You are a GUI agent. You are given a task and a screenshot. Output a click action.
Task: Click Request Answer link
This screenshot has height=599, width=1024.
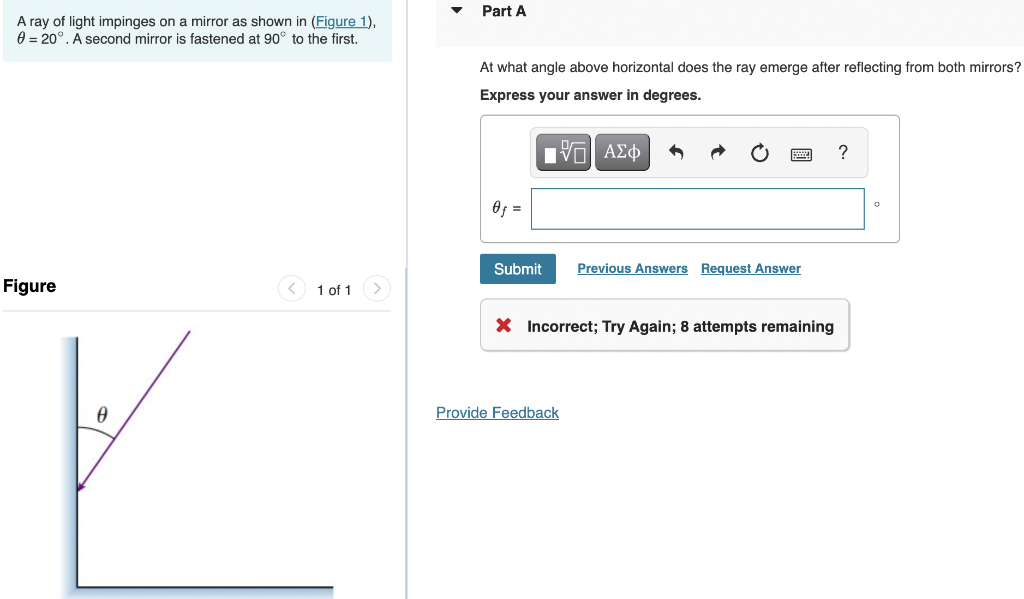click(750, 268)
